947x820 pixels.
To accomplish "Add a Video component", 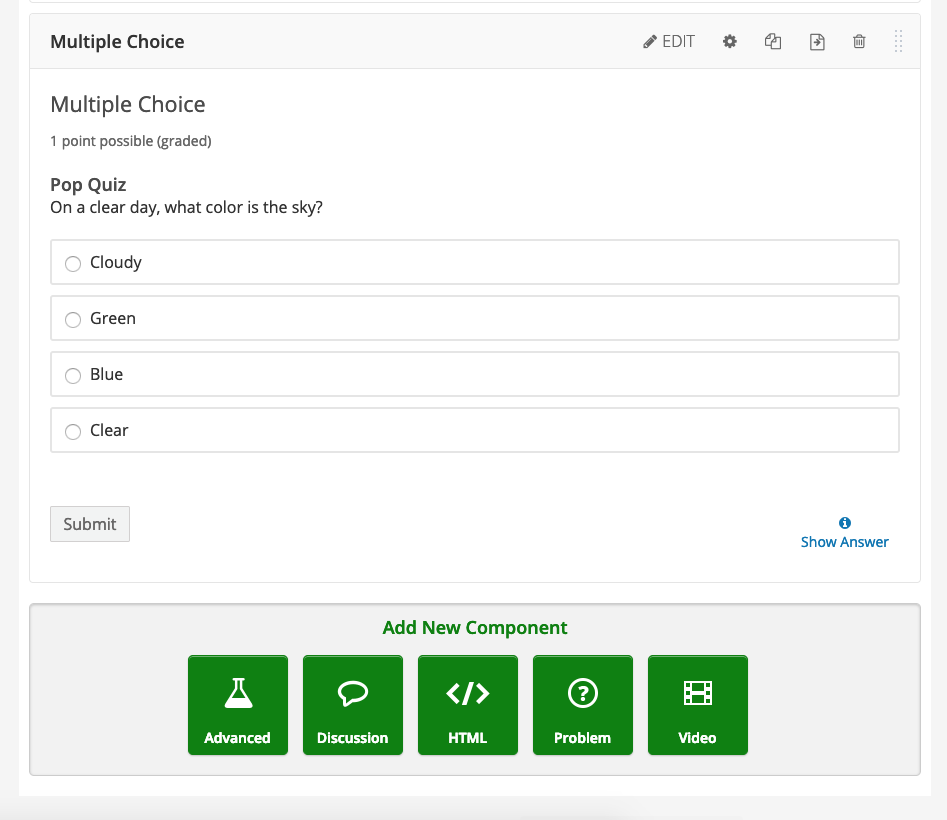I will point(698,705).
